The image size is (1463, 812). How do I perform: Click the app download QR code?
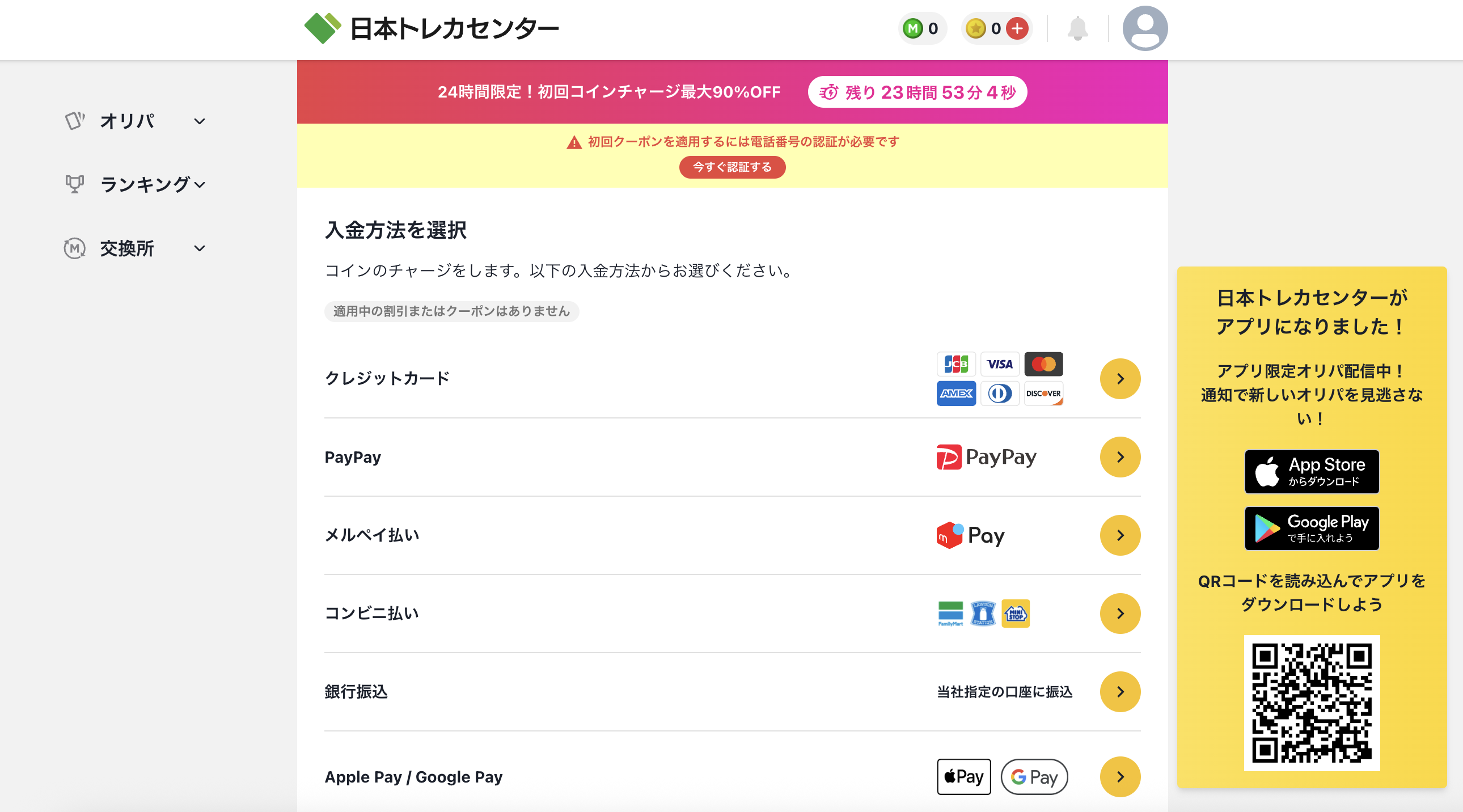pos(1312,703)
